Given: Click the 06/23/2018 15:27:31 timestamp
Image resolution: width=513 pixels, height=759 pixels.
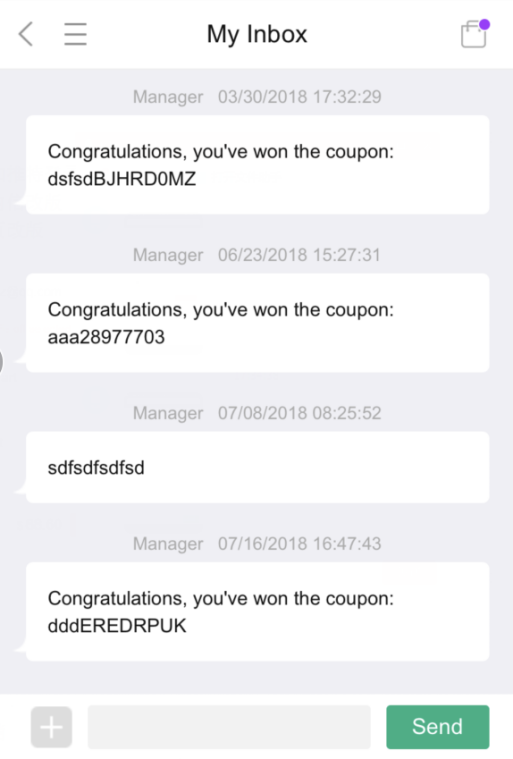Looking at the screenshot, I should [x=299, y=255].
